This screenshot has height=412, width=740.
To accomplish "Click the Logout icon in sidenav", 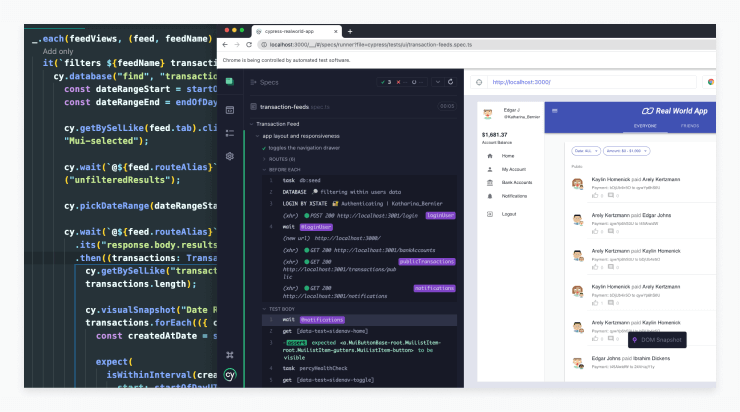I will pyautogui.click(x=490, y=214).
